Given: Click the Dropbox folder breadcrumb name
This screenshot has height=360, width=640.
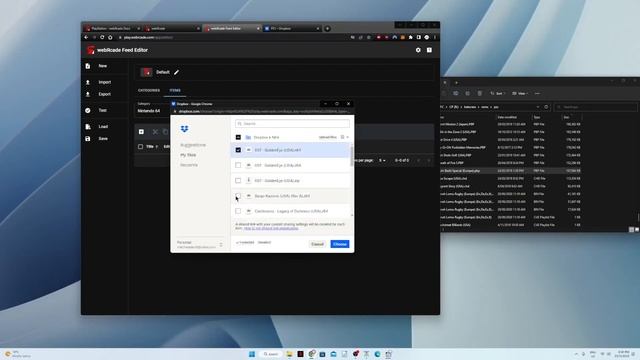Looking at the screenshot, I should tap(267, 138).
